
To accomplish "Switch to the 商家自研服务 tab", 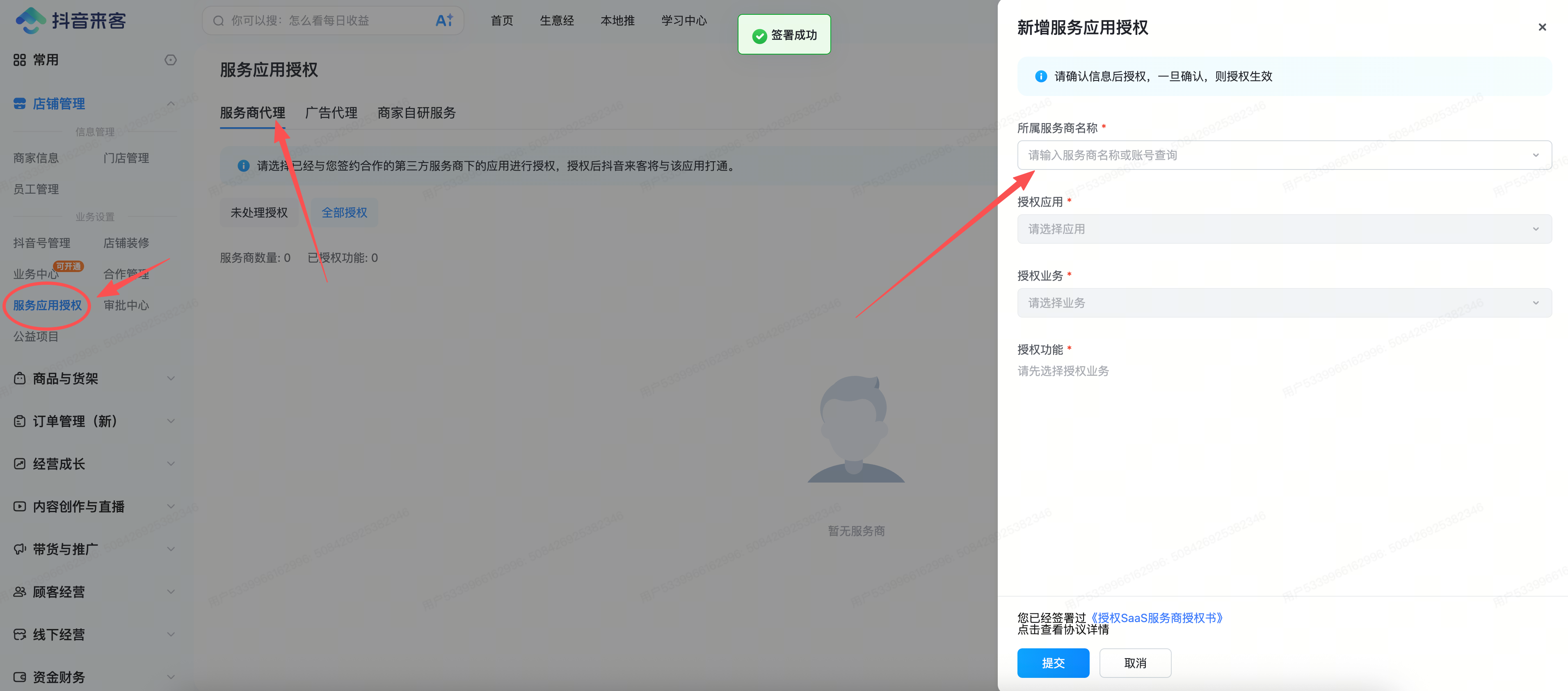I will point(416,112).
